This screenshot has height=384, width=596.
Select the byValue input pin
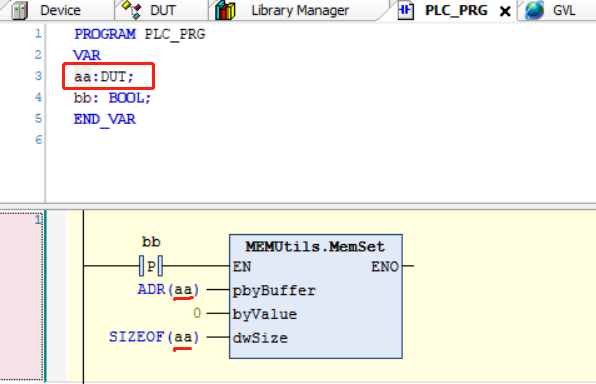tap(265, 314)
